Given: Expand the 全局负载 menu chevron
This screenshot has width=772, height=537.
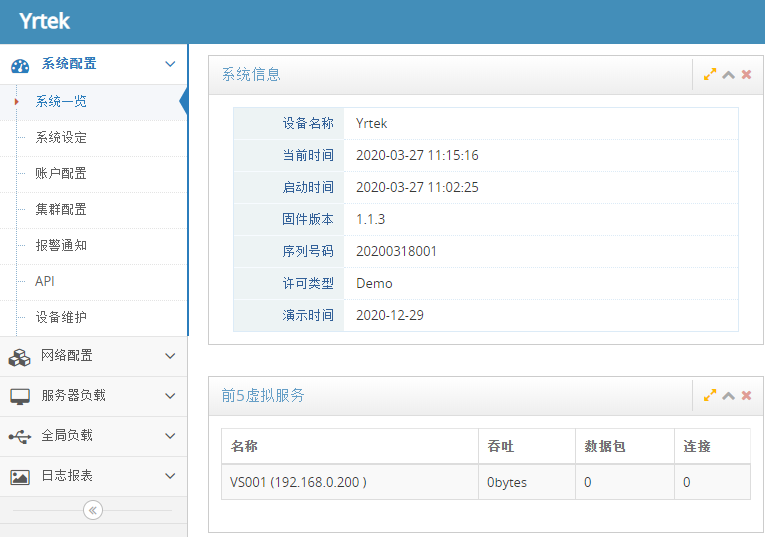Looking at the screenshot, I should point(170,436).
